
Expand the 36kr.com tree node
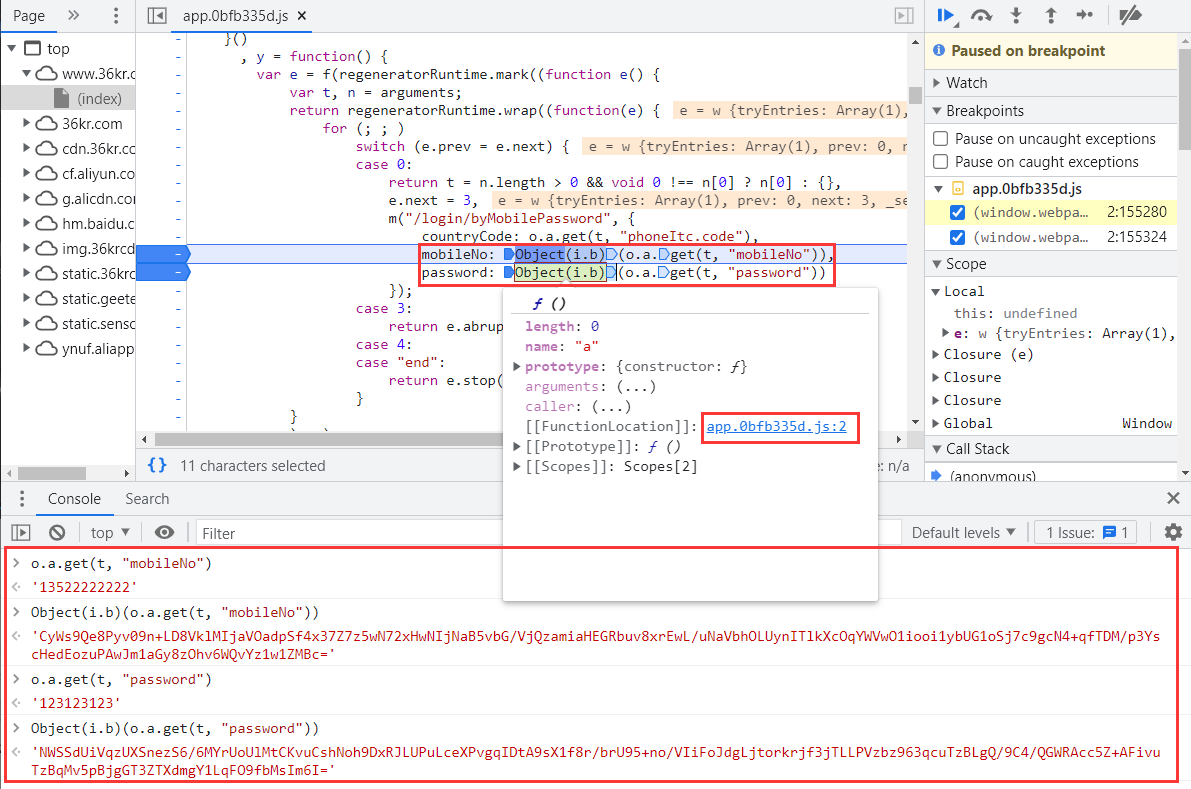click(27, 124)
